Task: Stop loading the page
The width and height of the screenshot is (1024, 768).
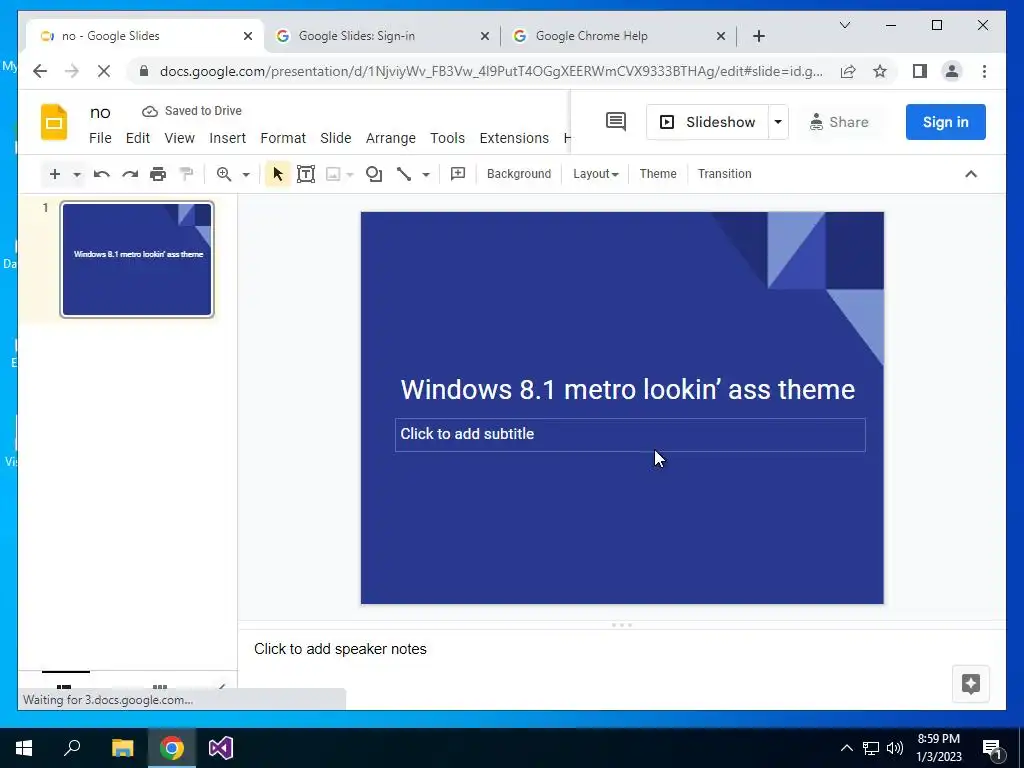Action: click(104, 71)
